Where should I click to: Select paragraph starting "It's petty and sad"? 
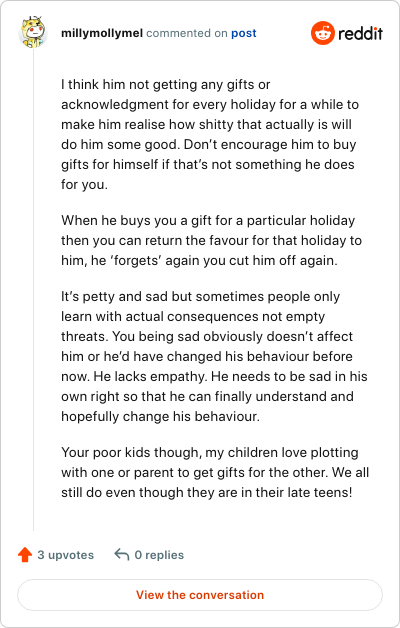[x=214, y=356]
